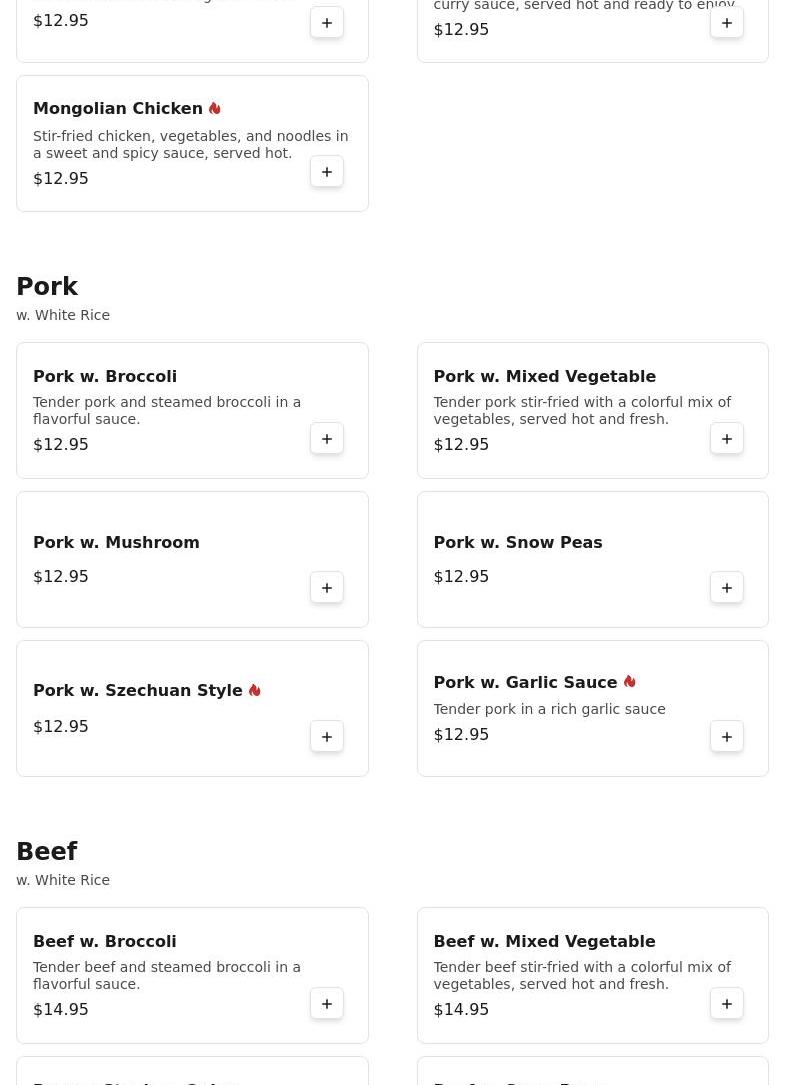Add Pork w. Snow Peas to cart
The width and height of the screenshot is (785, 1085).
[727, 588]
